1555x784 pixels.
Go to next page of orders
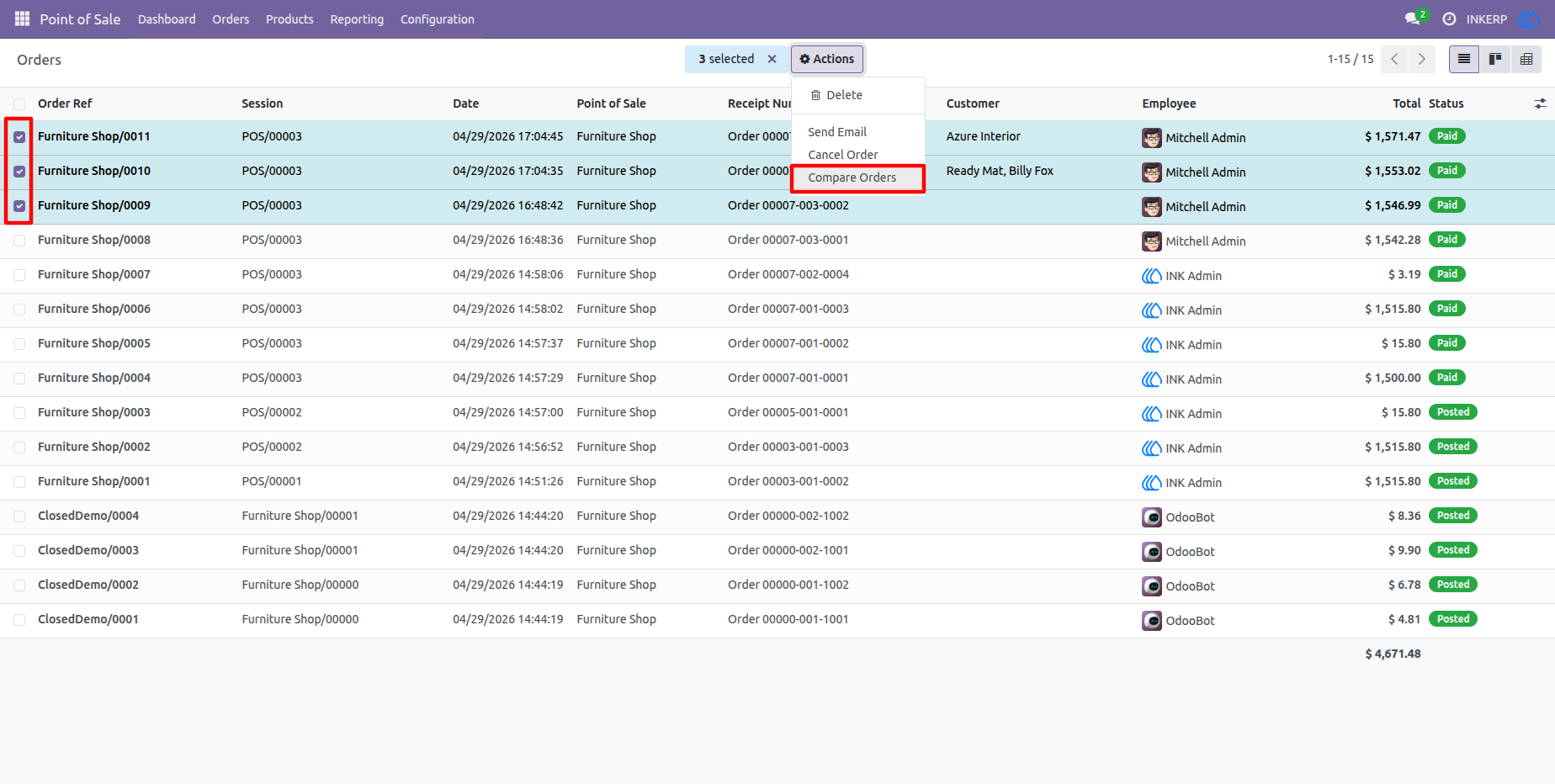1422,59
